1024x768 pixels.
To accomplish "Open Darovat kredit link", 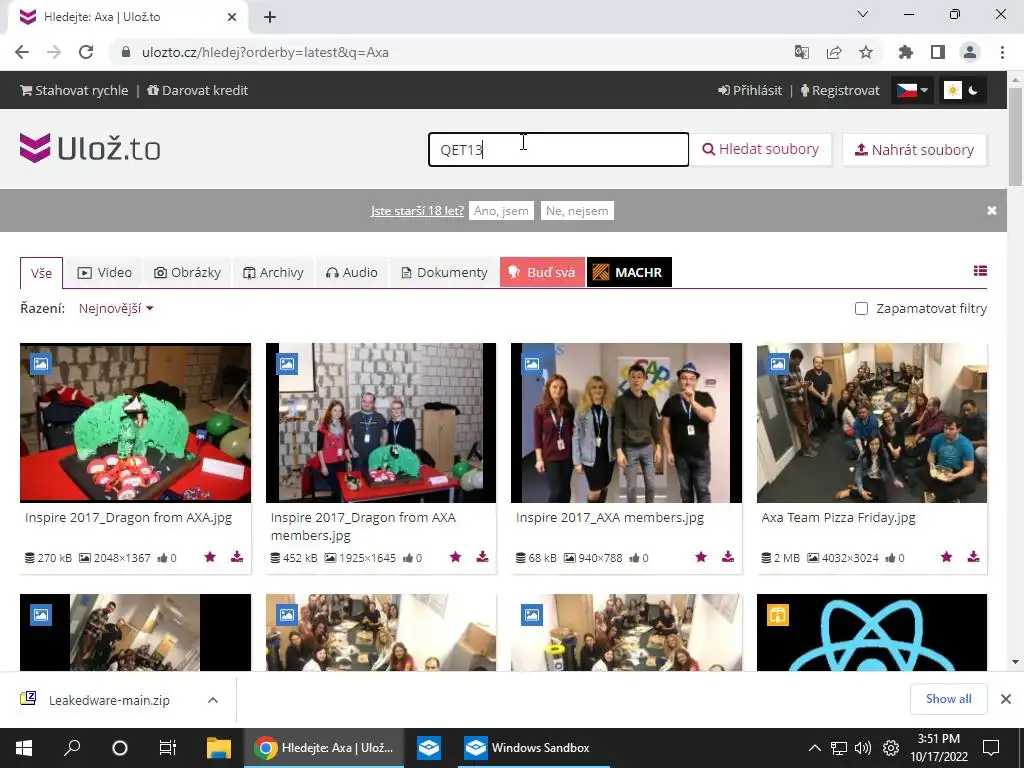I will [x=197, y=90].
